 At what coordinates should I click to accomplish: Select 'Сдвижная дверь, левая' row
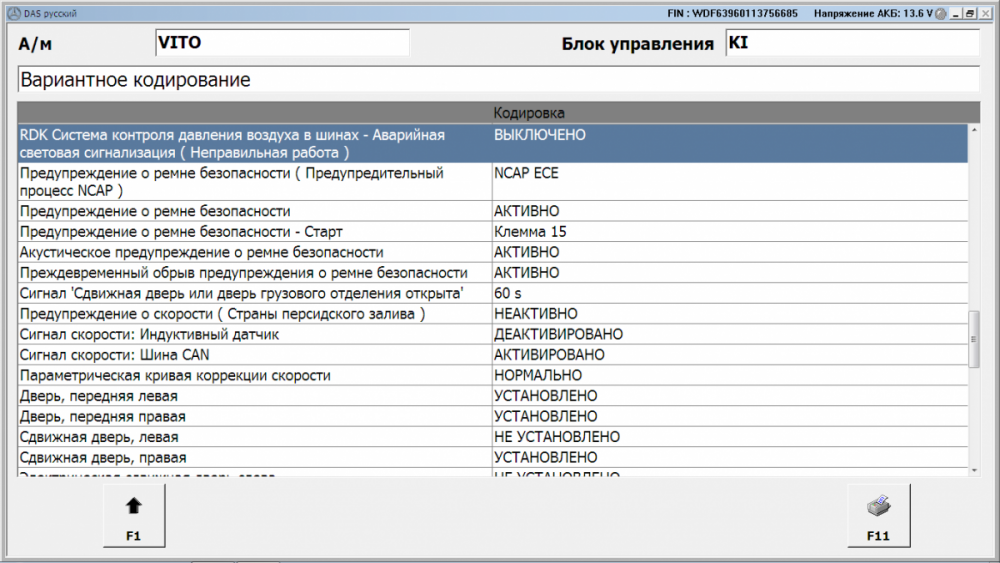[x=493, y=437]
